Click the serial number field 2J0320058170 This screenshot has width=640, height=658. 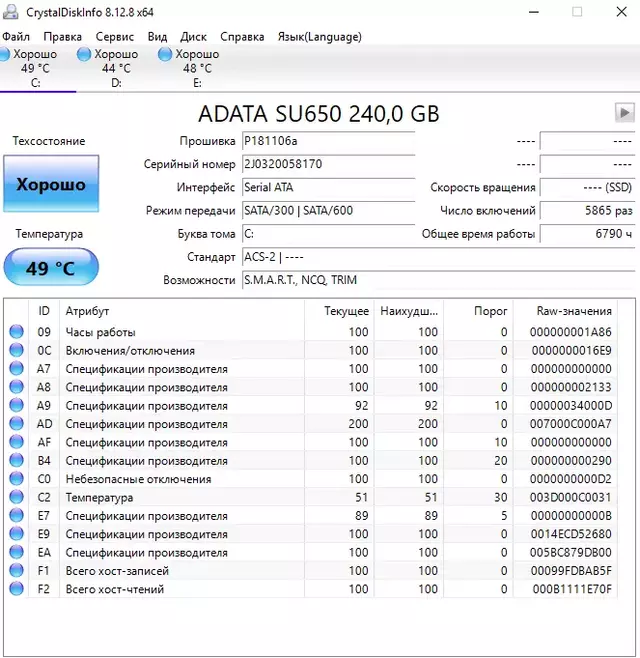(x=329, y=164)
